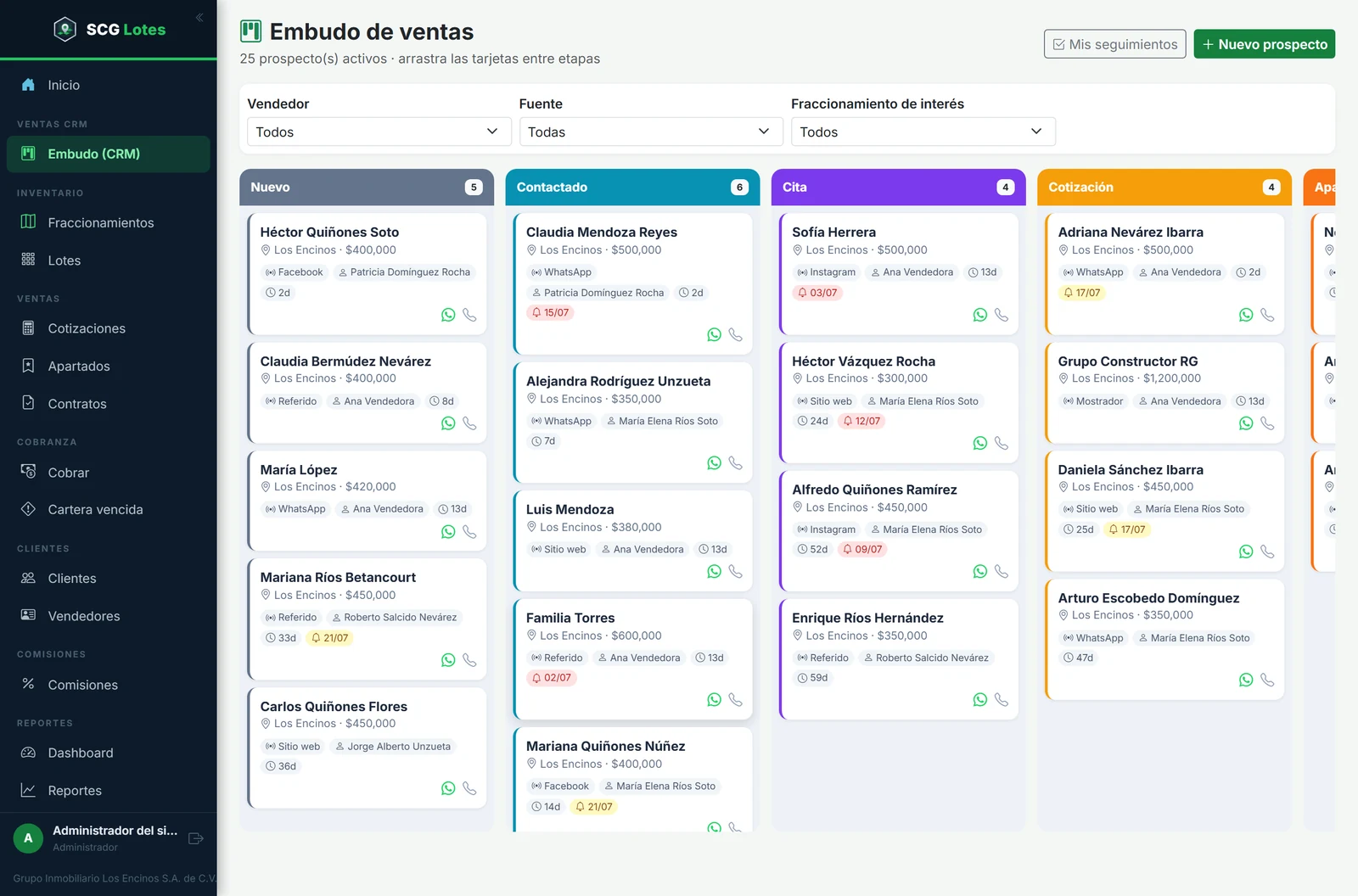Viewport: 1358px width, 896px height.
Task: Log out using the sidebar exit icon
Action: [x=196, y=838]
